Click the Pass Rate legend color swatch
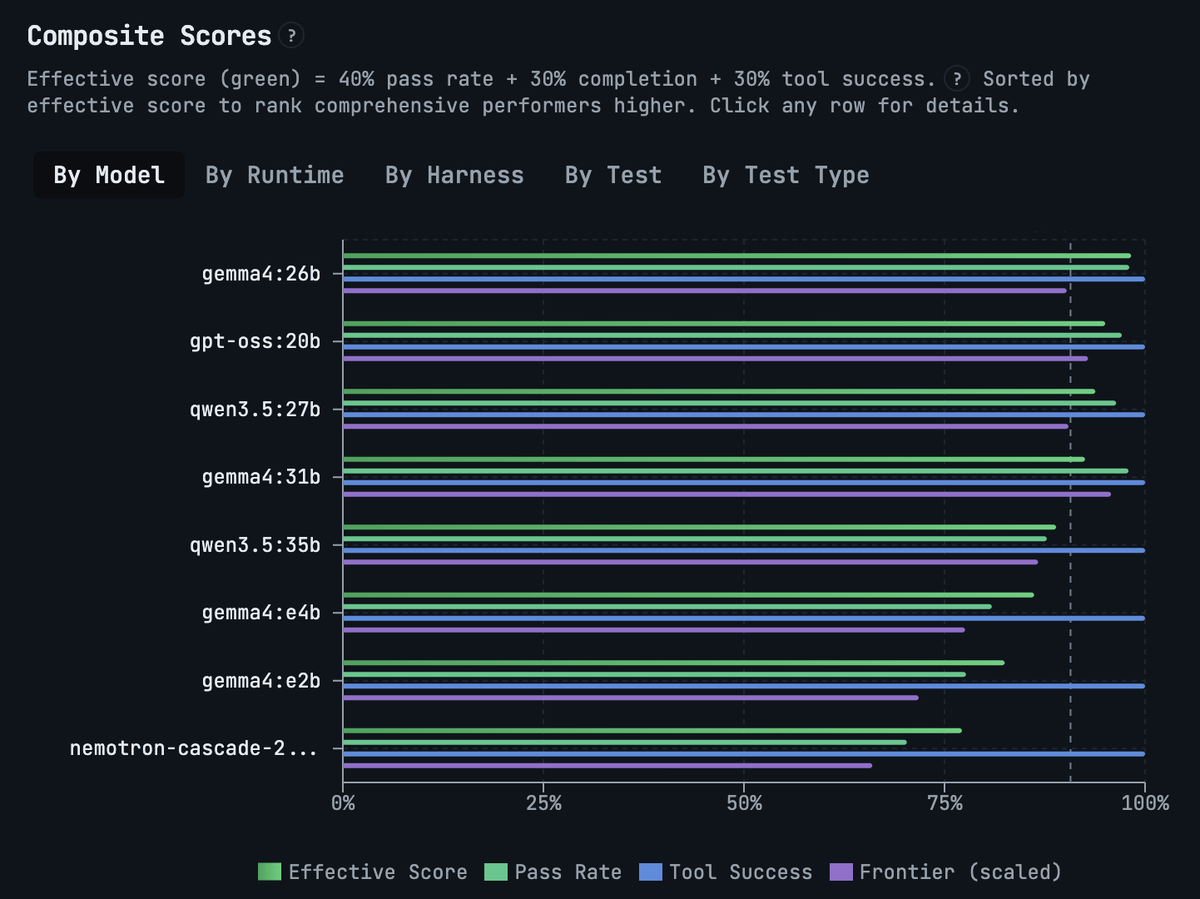Screen dimensions: 1200x899 (x=497, y=872)
